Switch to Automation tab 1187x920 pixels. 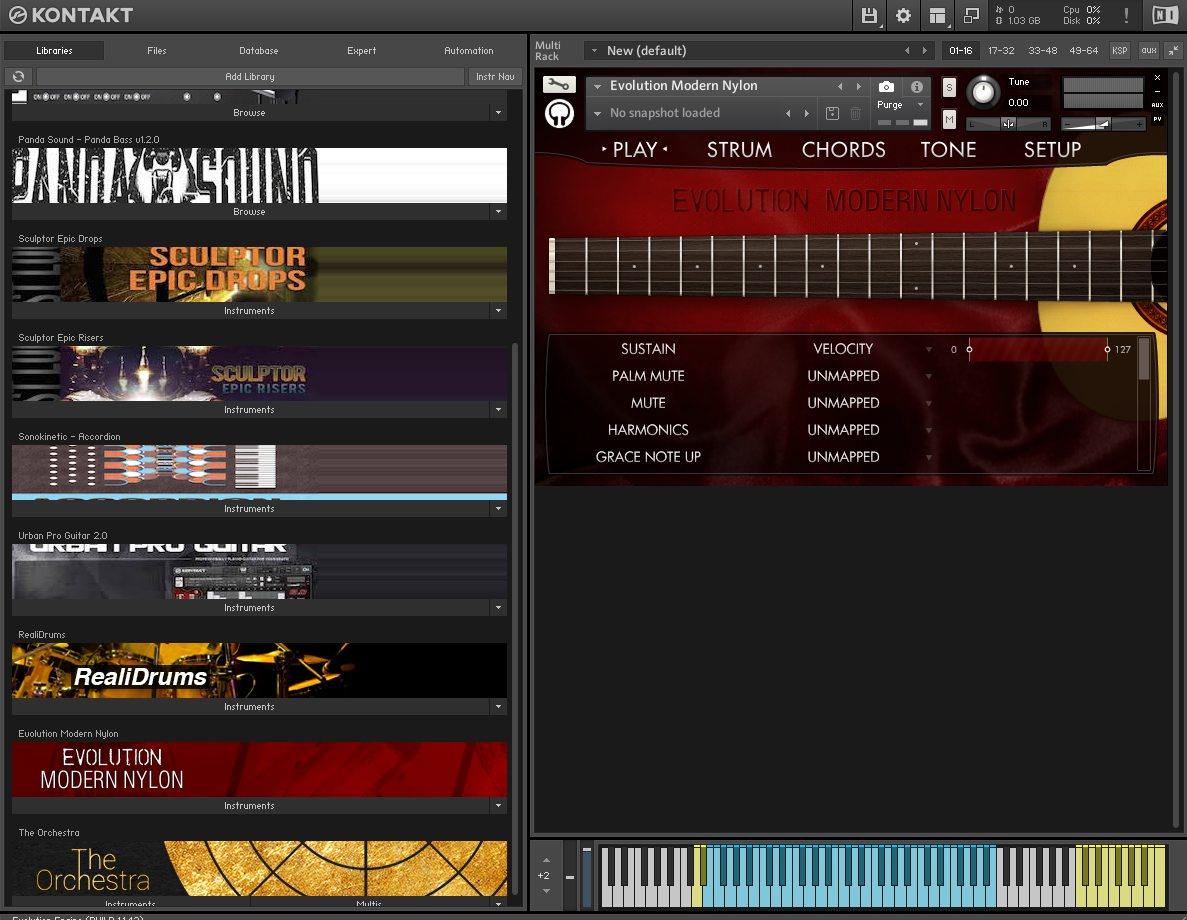click(469, 51)
